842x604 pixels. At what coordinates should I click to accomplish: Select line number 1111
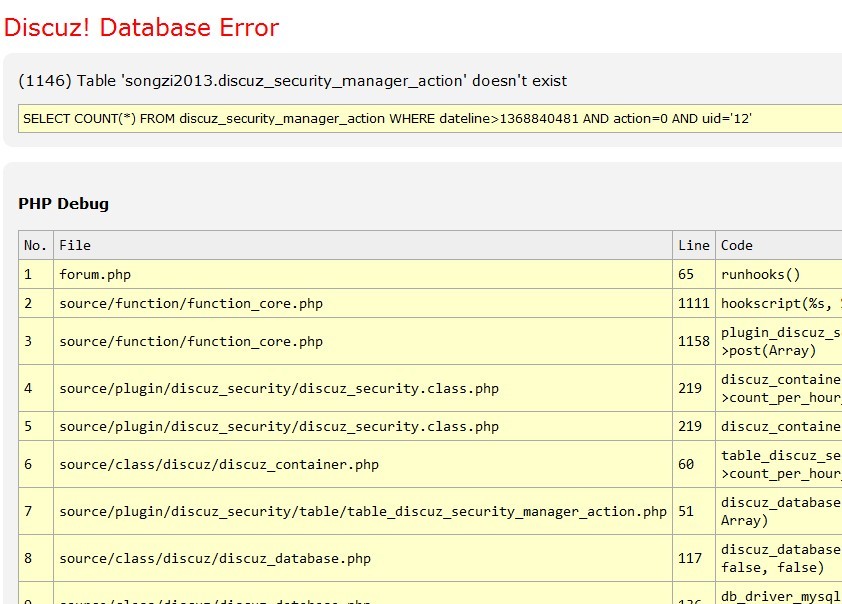tap(694, 303)
